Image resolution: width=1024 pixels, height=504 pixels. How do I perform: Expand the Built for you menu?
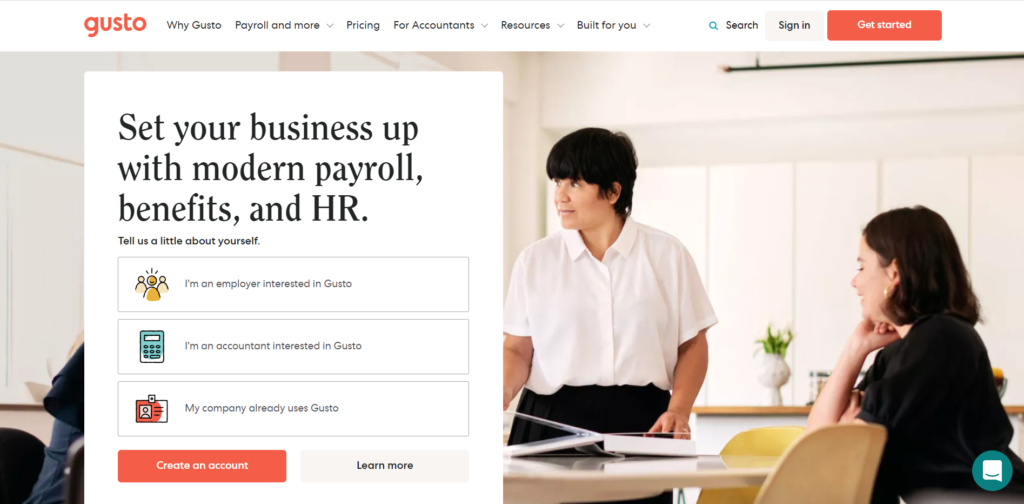[x=613, y=25]
